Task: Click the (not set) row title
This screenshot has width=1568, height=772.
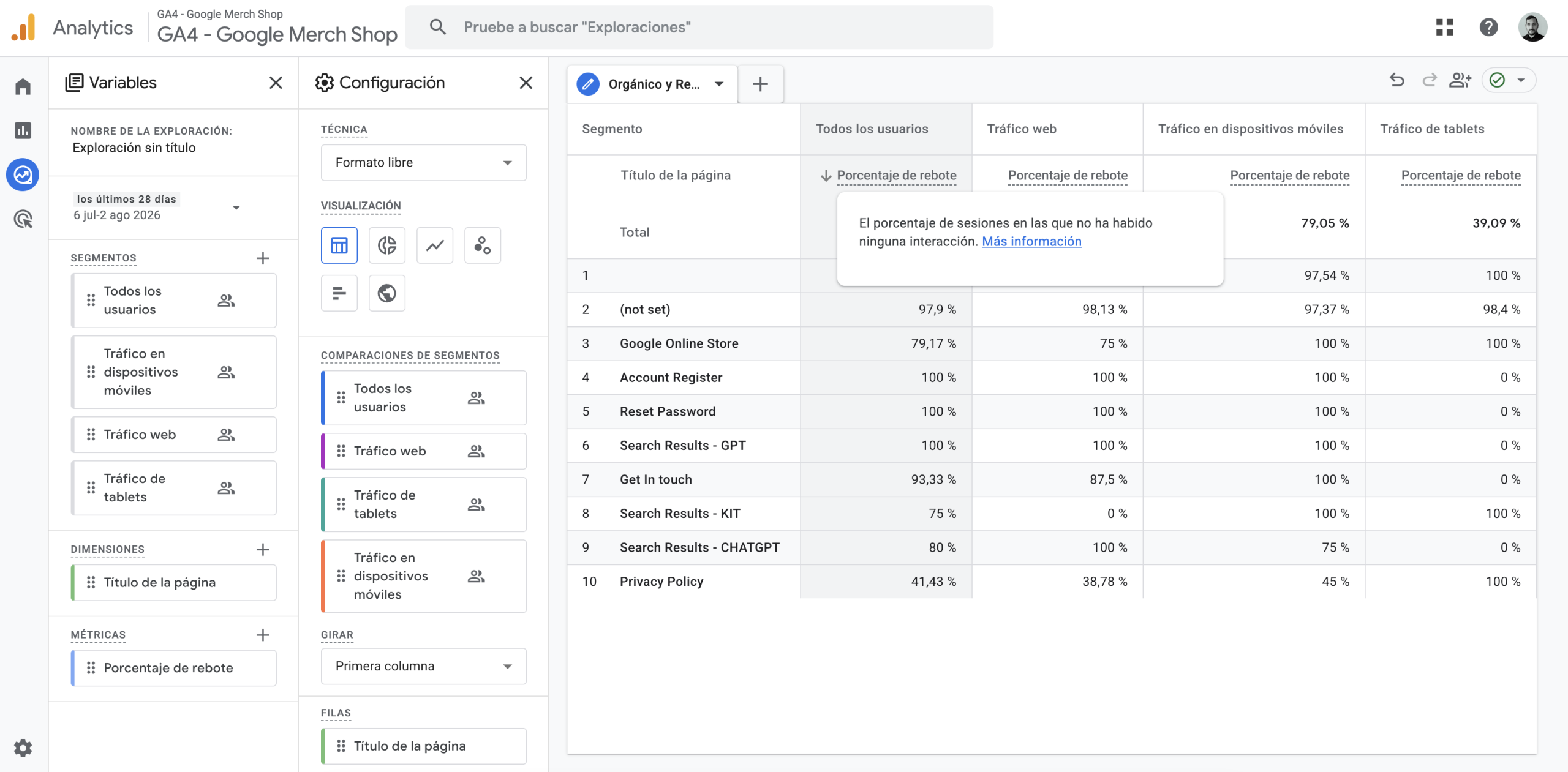Action: click(645, 310)
